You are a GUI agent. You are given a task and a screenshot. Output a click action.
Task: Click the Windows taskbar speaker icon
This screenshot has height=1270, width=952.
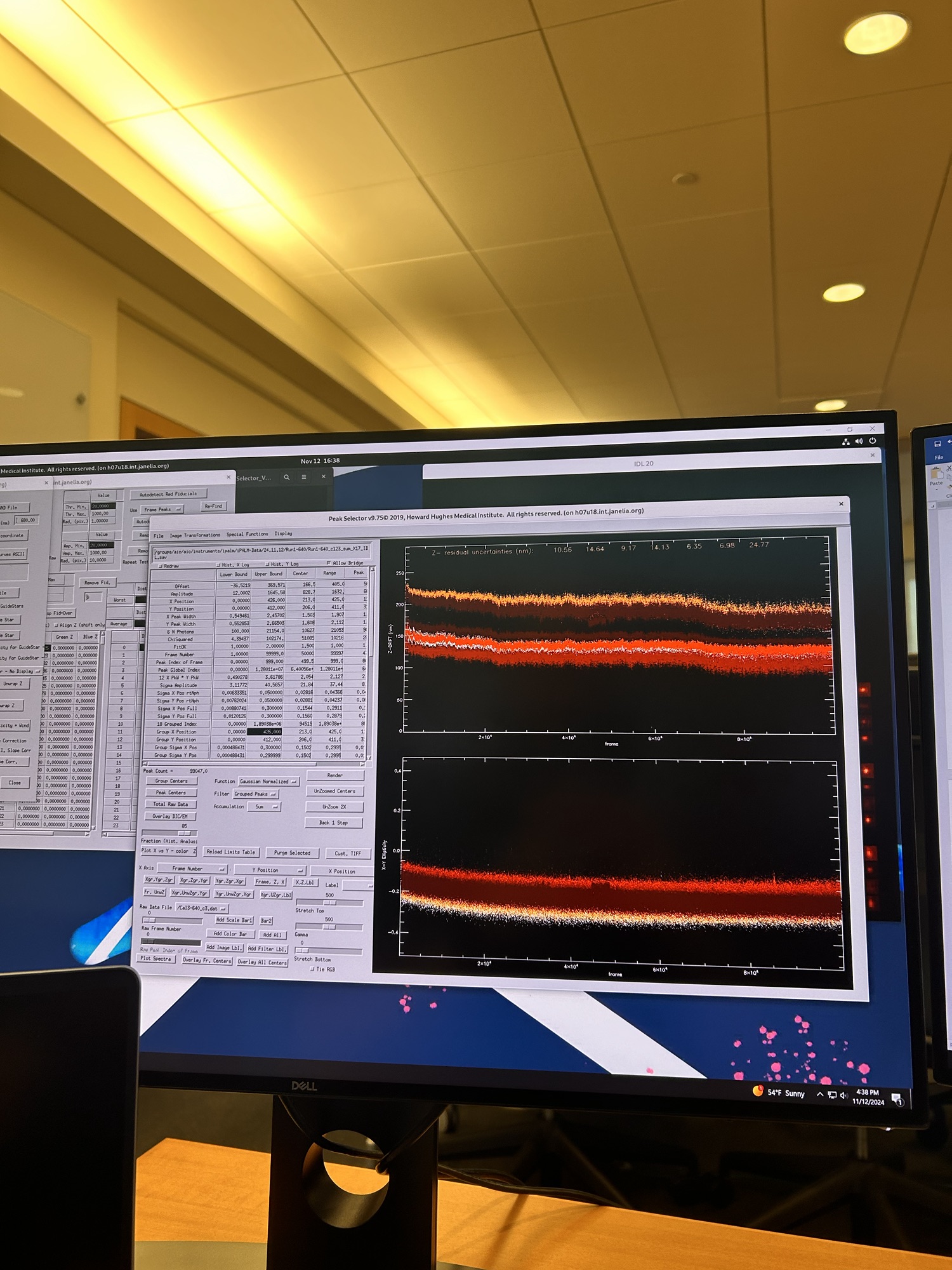843,1095
